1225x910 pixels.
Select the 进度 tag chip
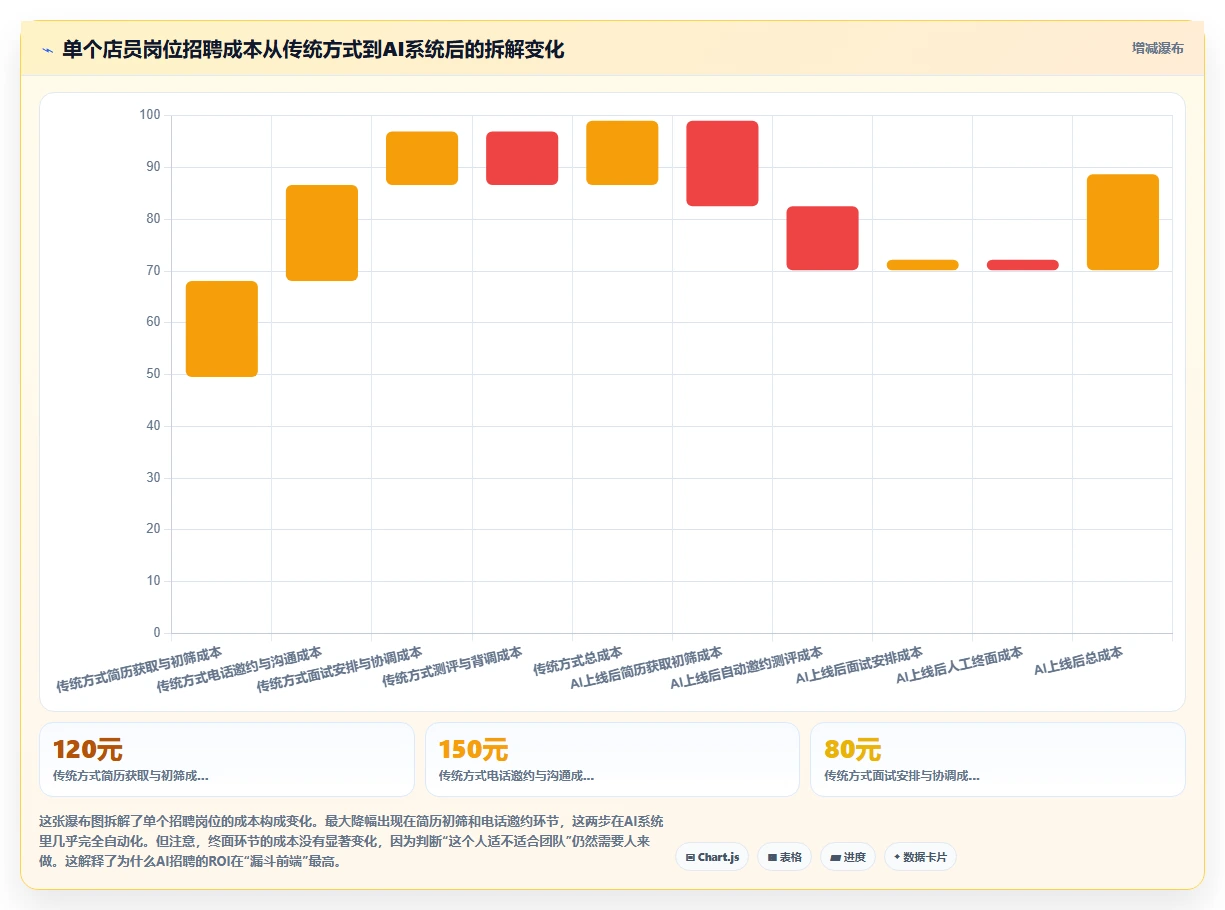coord(848,857)
